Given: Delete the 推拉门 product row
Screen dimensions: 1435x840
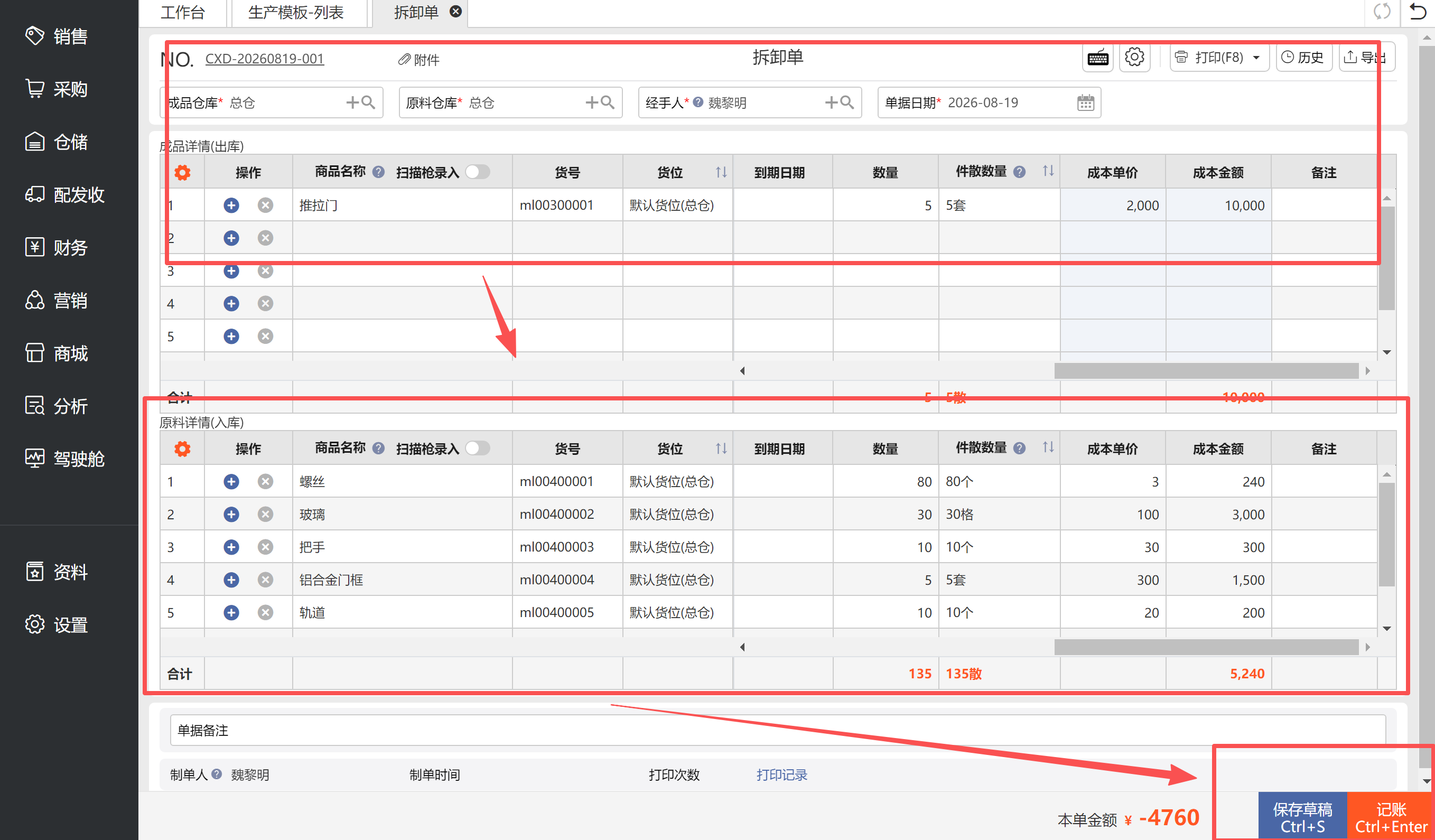Looking at the screenshot, I should (x=265, y=205).
